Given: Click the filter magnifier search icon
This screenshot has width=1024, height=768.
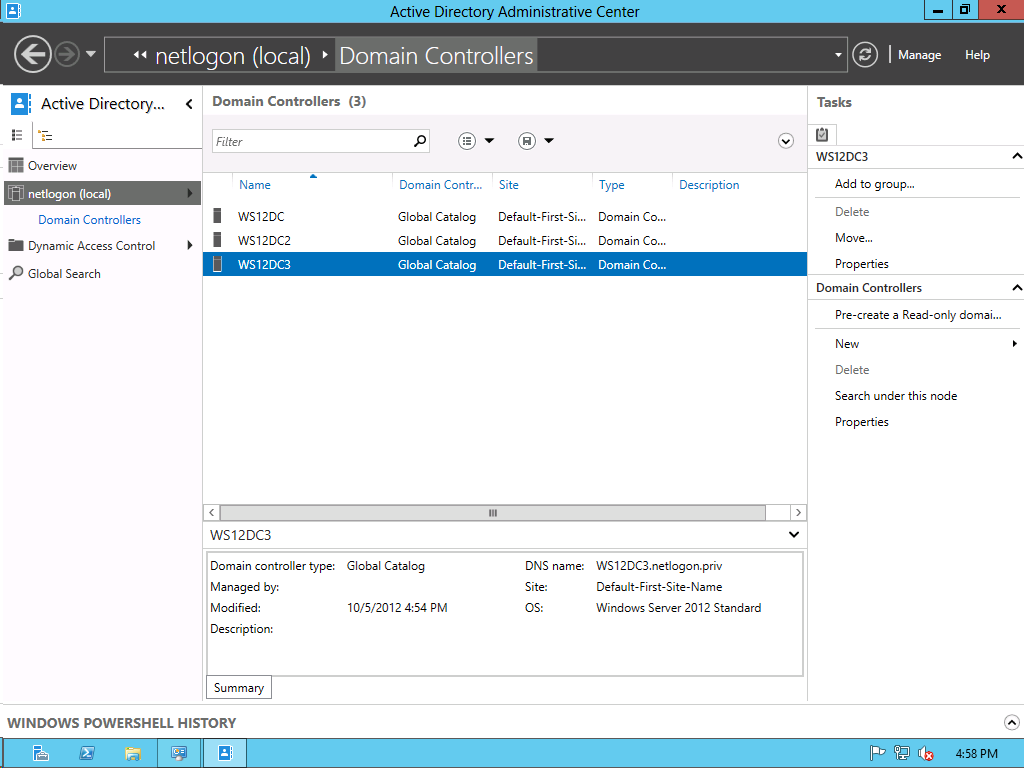Looking at the screenshot, I should (x=420, y=141).
